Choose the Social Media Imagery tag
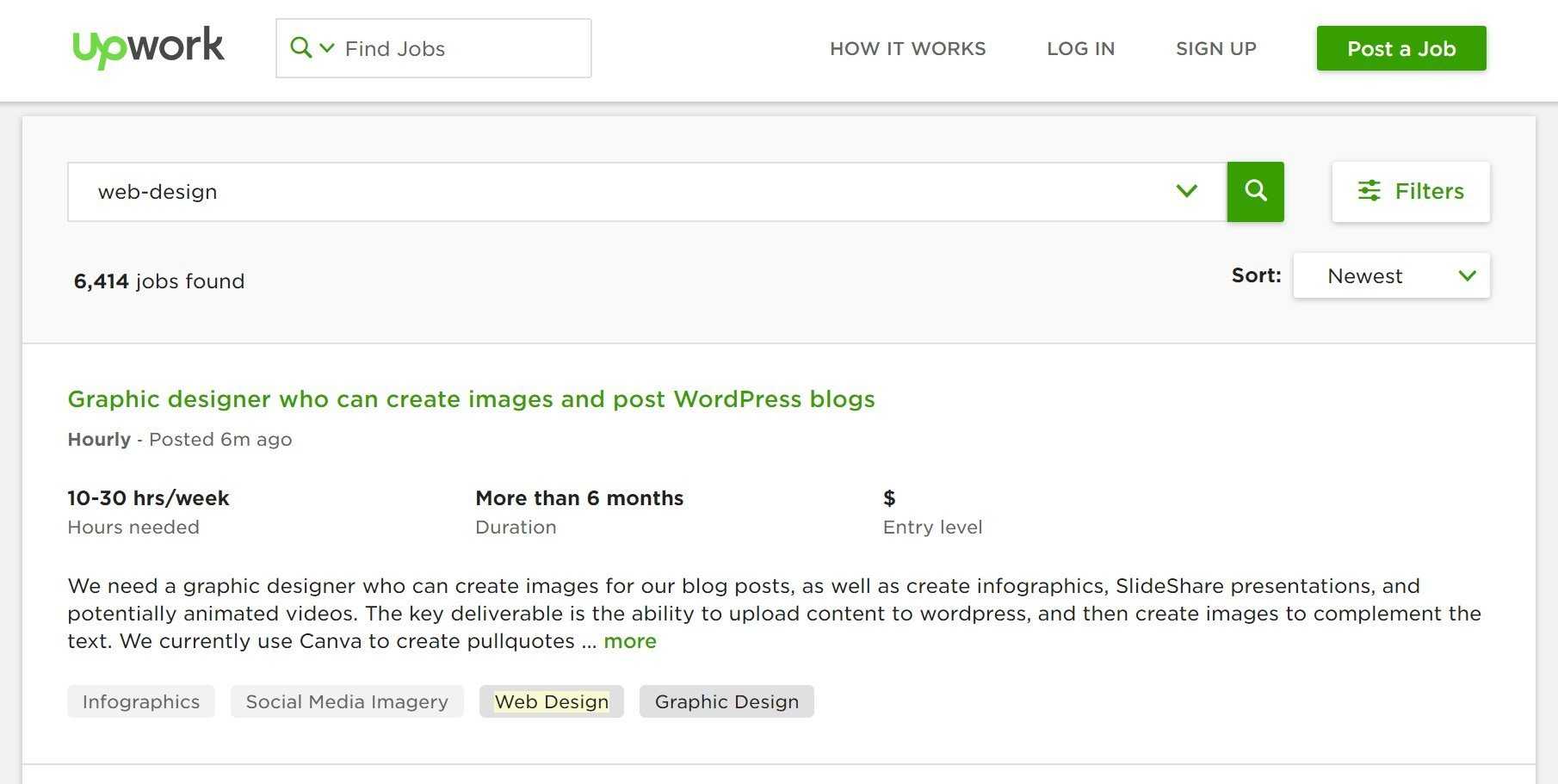 (347, 701)
